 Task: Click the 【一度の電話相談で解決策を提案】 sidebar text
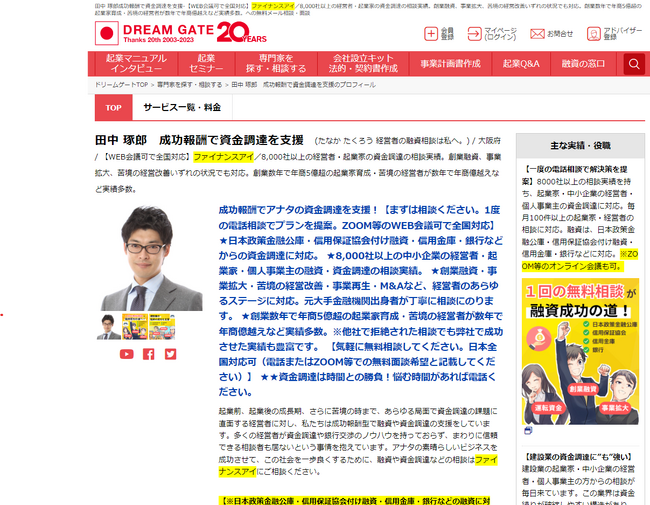click(x=575, y=175)
